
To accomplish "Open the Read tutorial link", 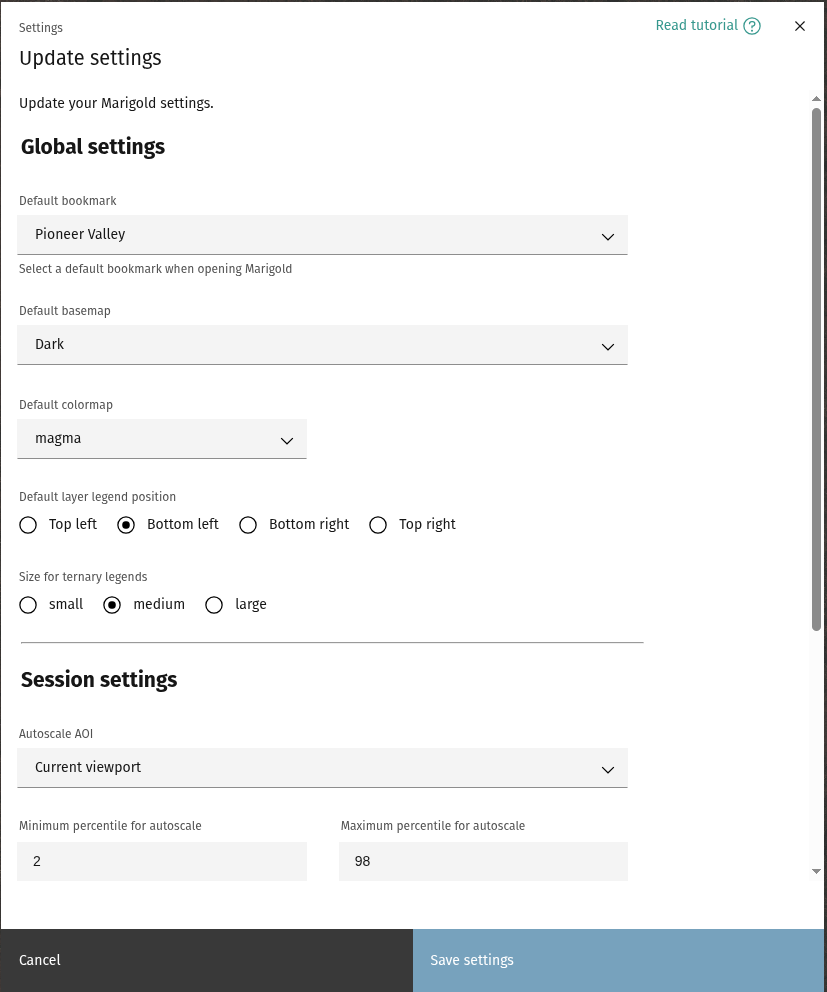I will tap(696, 25).
